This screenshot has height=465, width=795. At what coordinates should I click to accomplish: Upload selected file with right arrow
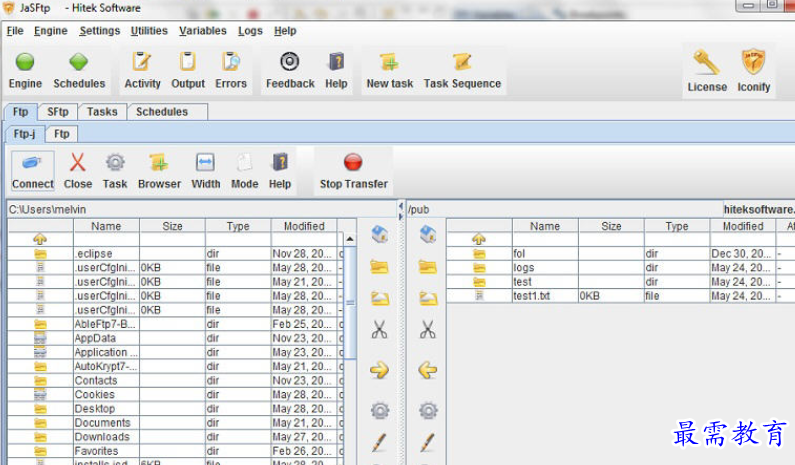[x=379, y=370]
